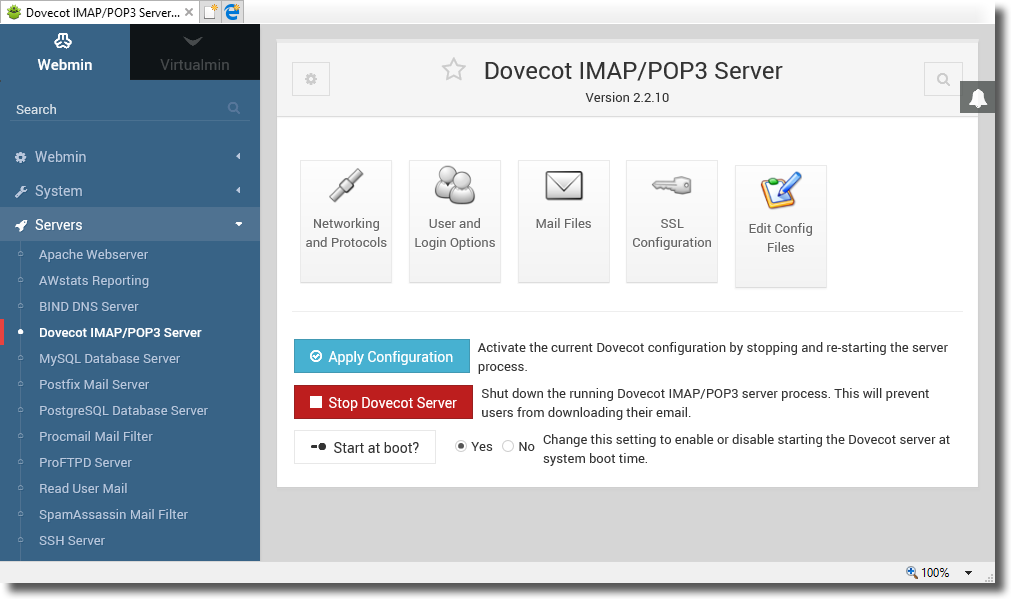Expand the Webmin sidebar category
This screenshot has width=1011, height=599.
pyautogui.click(x=130, y=157)
